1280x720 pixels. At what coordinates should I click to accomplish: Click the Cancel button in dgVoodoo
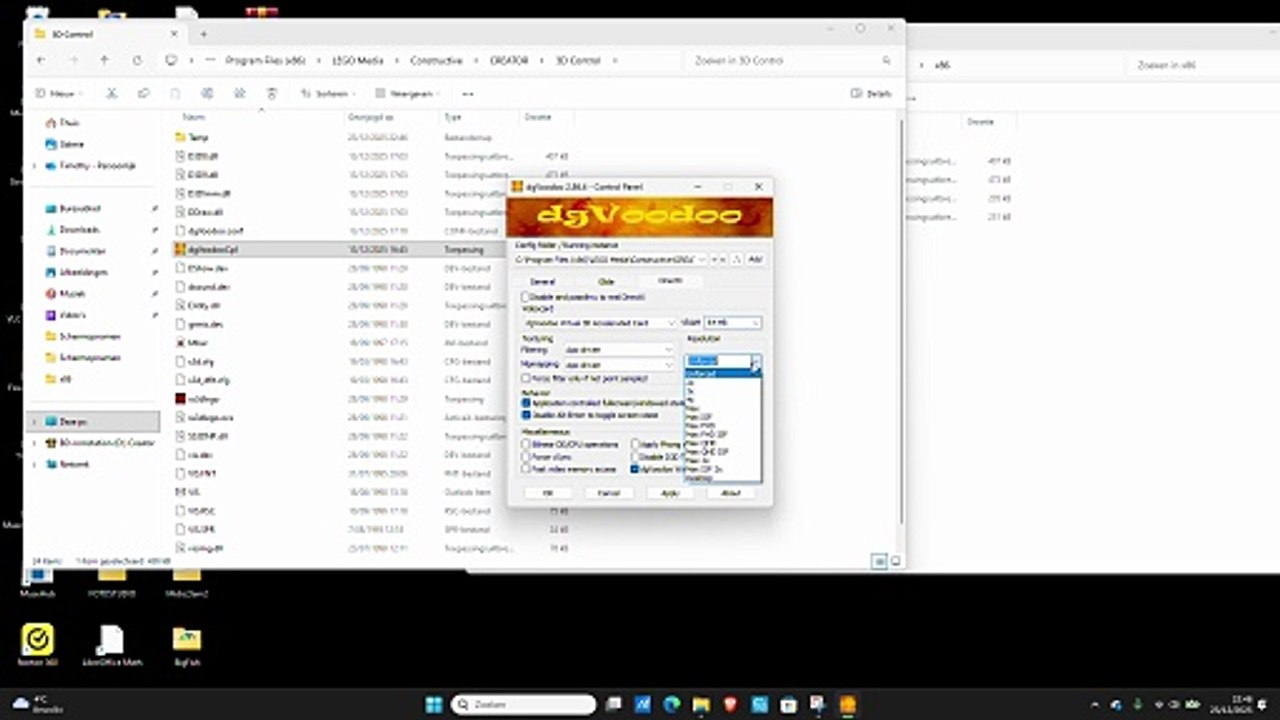pos(608,493)
